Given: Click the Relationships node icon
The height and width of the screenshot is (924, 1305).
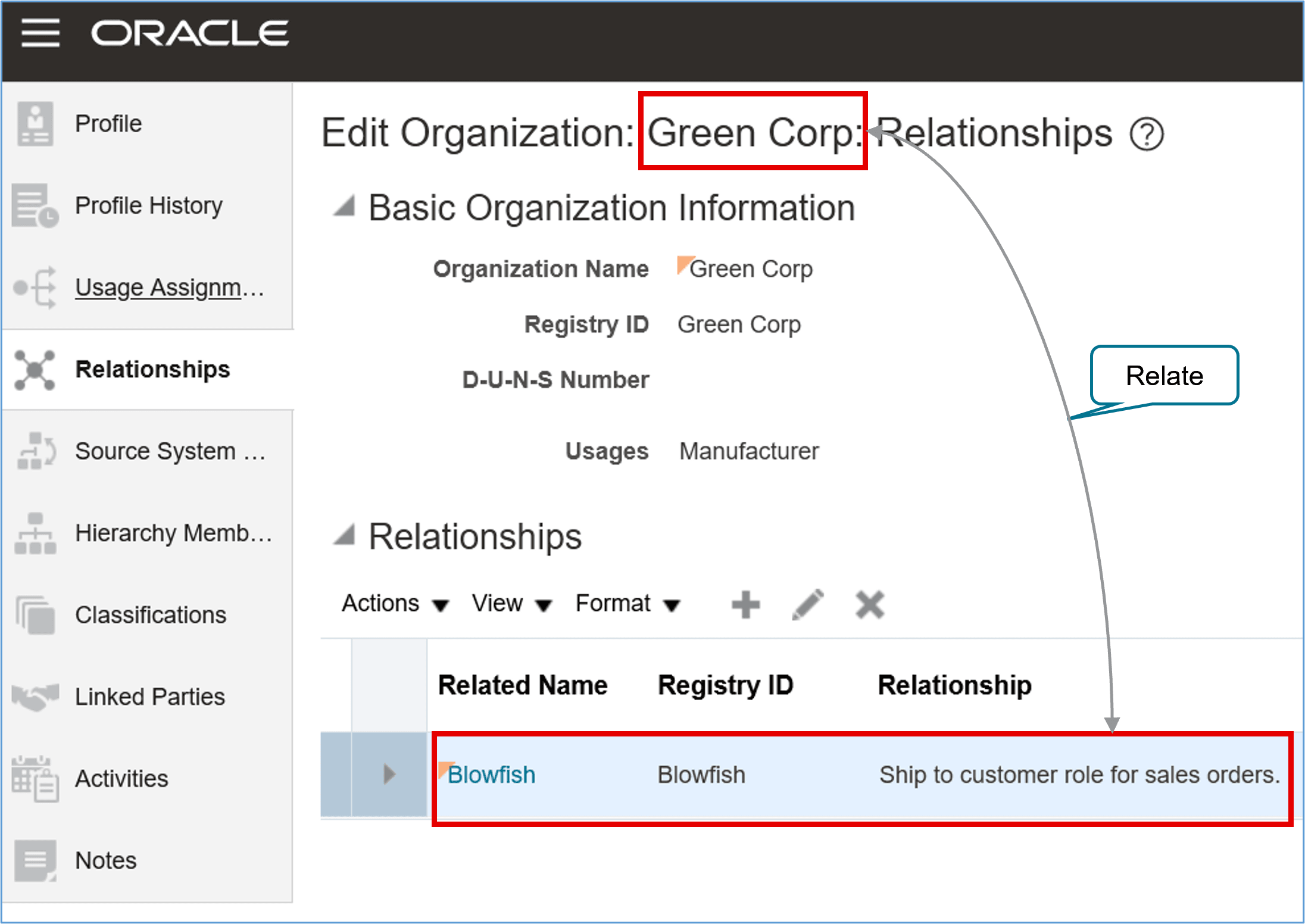Looking at the screenshot, I should point(35,370).
